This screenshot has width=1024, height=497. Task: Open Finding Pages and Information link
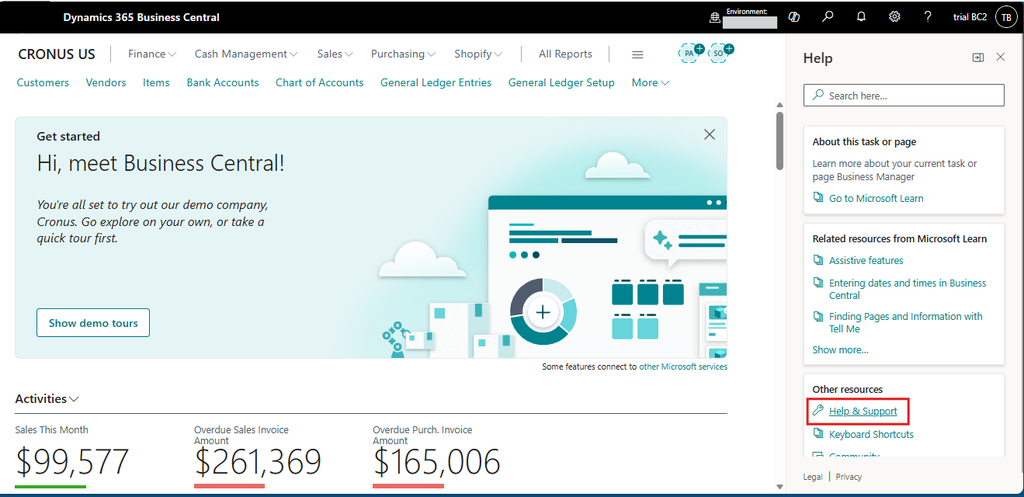coord(906,323)
